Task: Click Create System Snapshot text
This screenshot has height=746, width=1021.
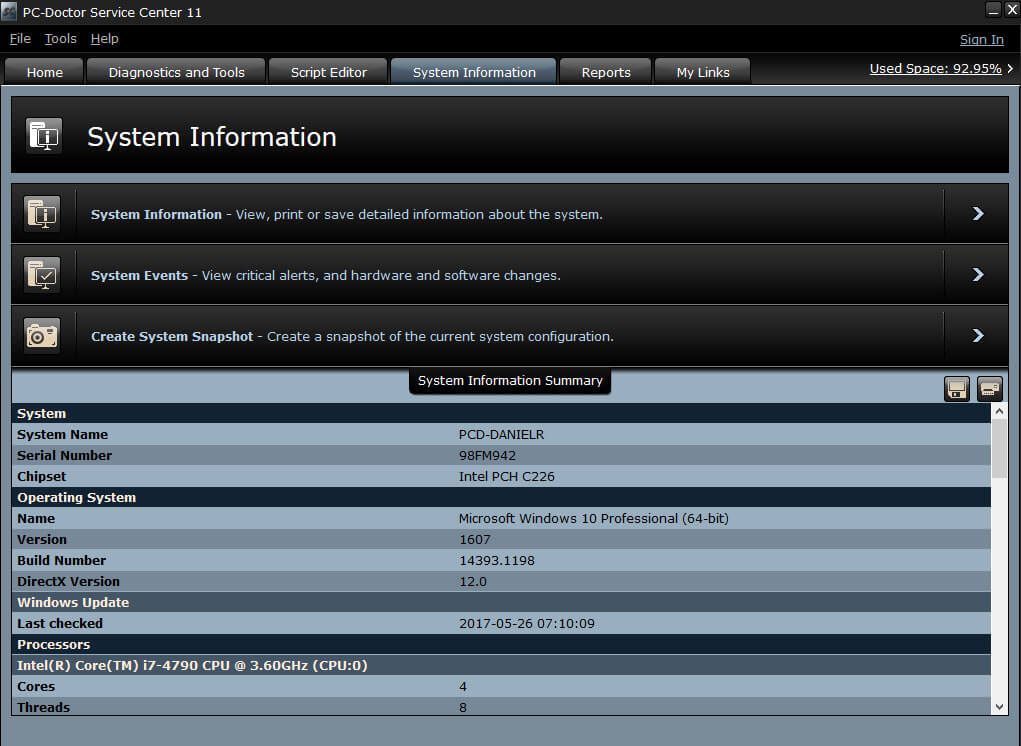Action: point(172,337)
